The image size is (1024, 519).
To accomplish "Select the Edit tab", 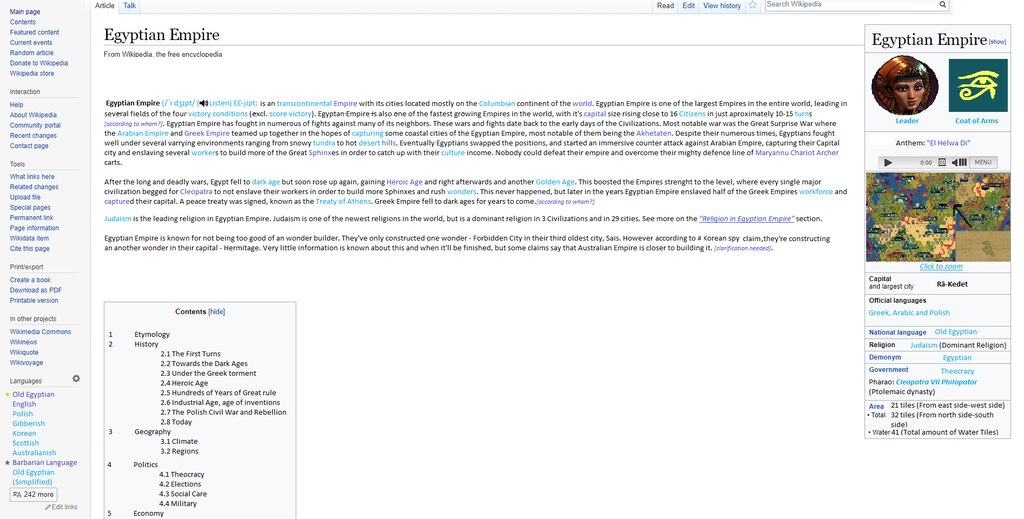I will [688, 6].
